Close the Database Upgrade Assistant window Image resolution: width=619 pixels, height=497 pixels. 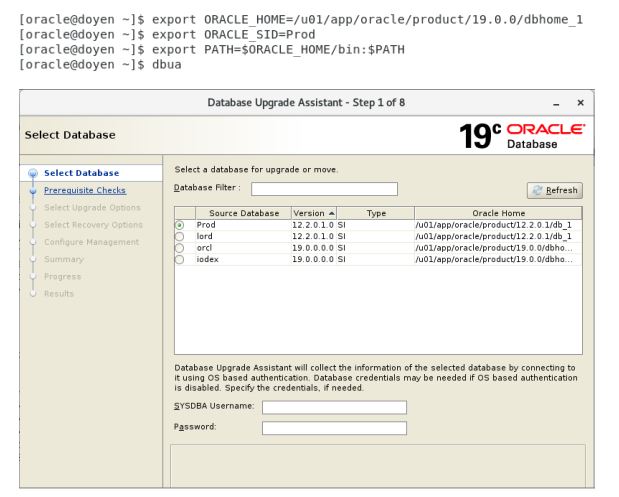tap(580, 103)
